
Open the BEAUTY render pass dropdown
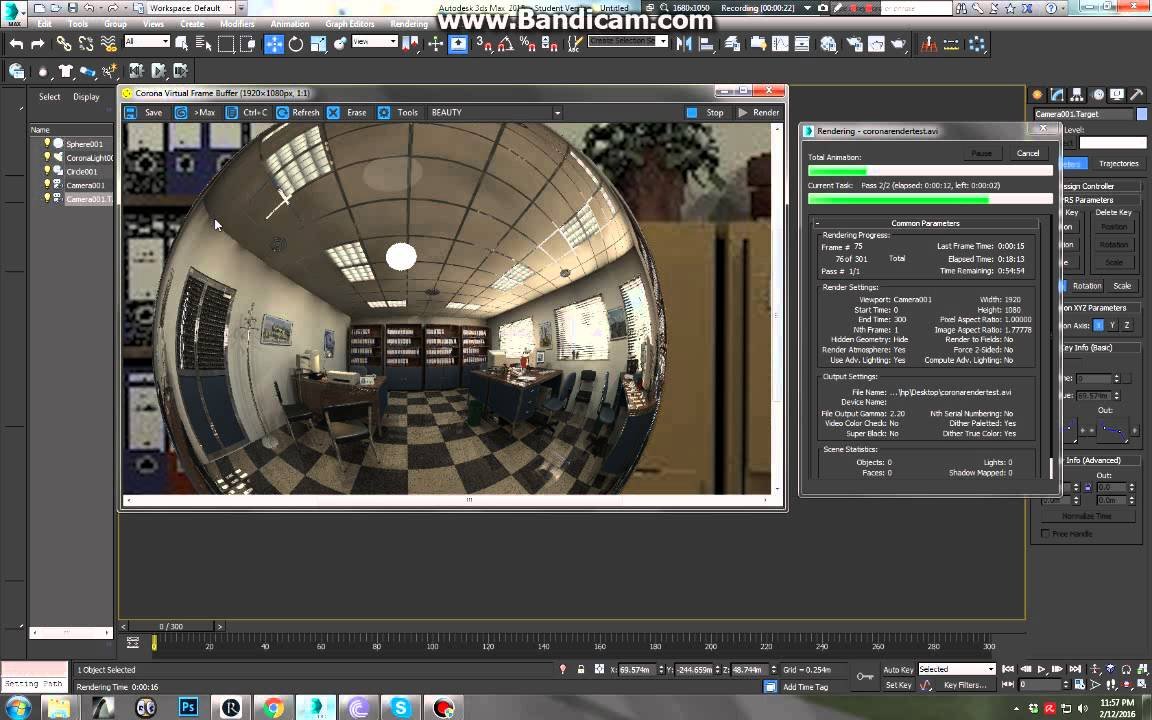tap(556, 113)
